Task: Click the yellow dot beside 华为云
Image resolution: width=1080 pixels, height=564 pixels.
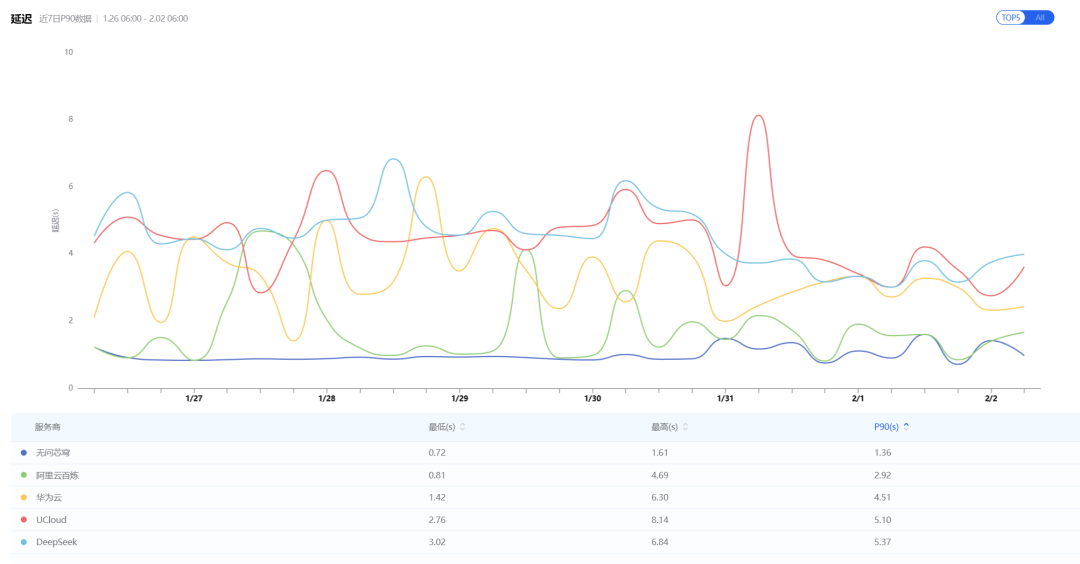Action: [x=23, y=497]
